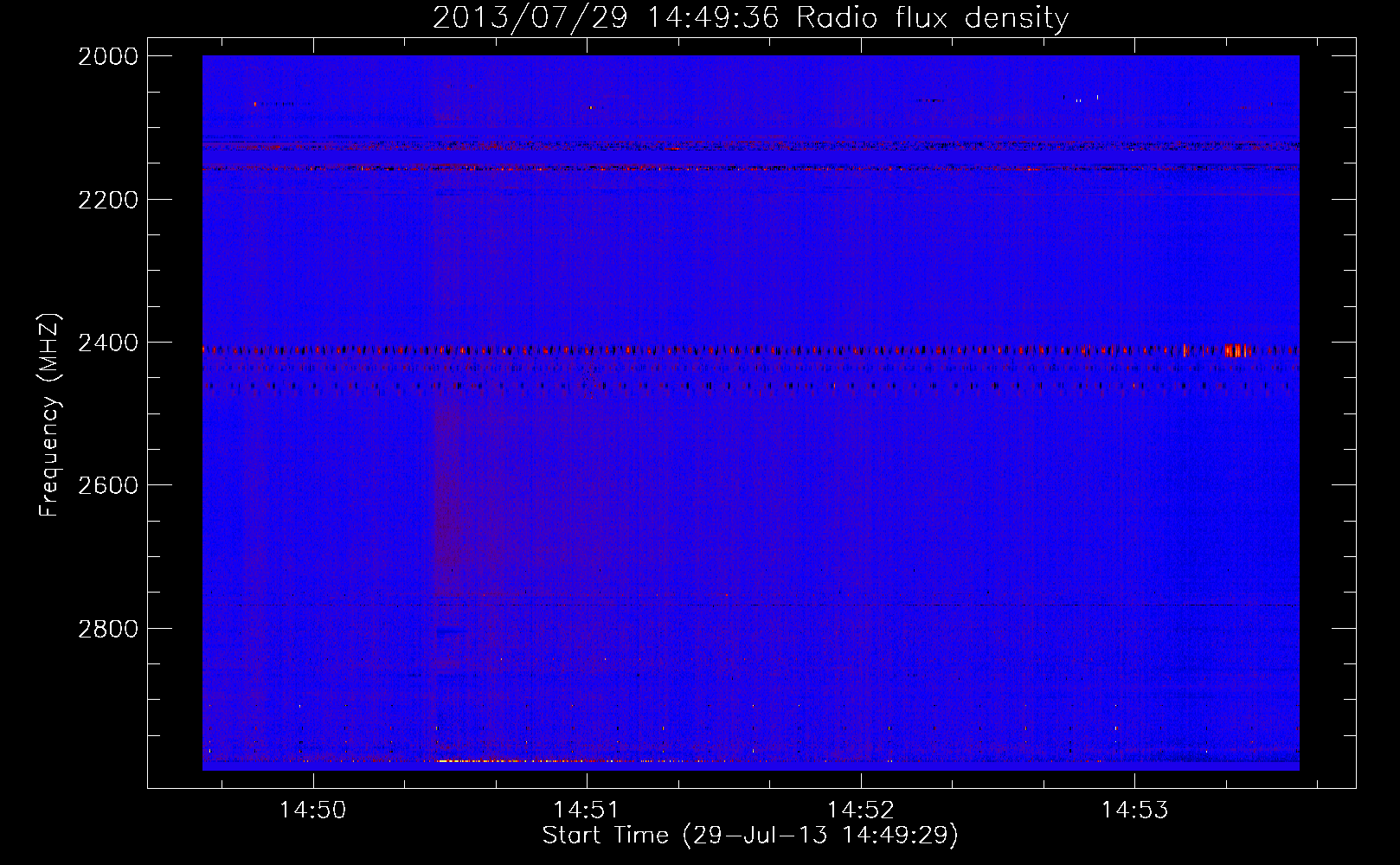1400x865 pixels.
Task: Click the 14:50 time axis label
Action: [x=312, y=810]
